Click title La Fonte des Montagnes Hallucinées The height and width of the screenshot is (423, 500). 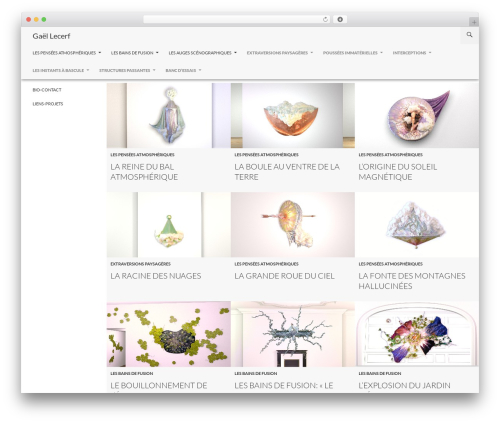(x=412, y=281)
